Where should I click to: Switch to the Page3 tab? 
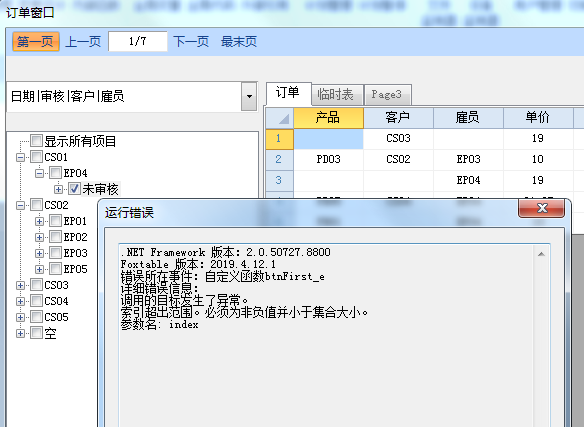point(387,95)
